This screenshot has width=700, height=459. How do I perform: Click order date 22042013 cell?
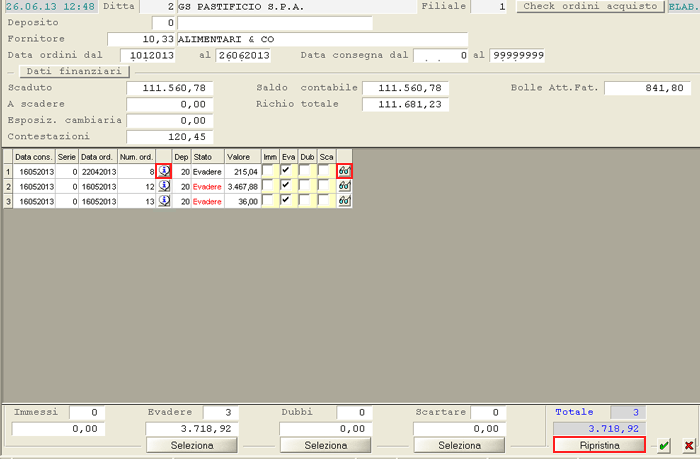[x=98, y=172]
